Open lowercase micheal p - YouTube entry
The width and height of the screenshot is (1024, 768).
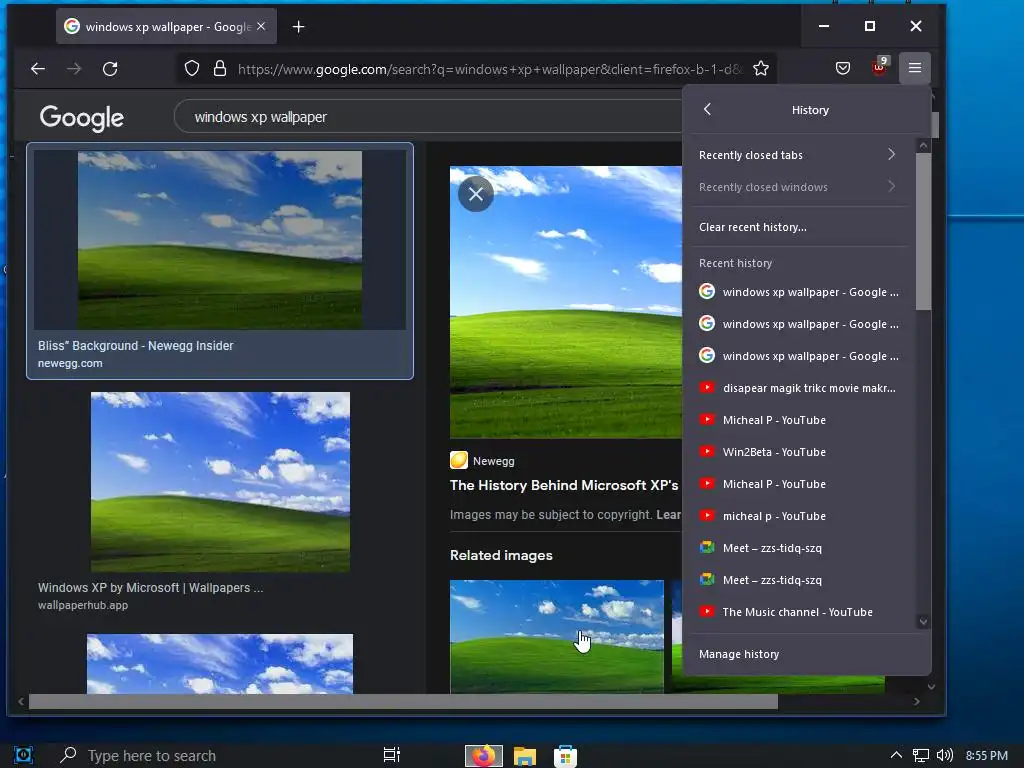coord(799,516)
